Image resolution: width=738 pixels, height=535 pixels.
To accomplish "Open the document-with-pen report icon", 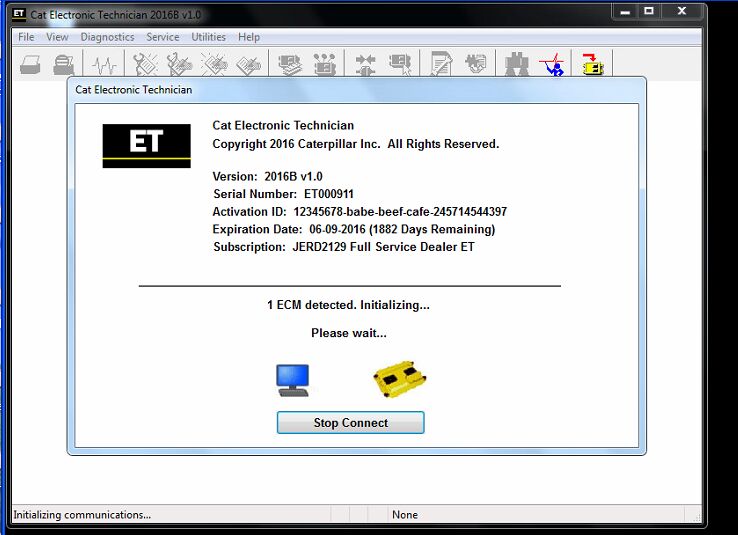I will tap(441, 64).
